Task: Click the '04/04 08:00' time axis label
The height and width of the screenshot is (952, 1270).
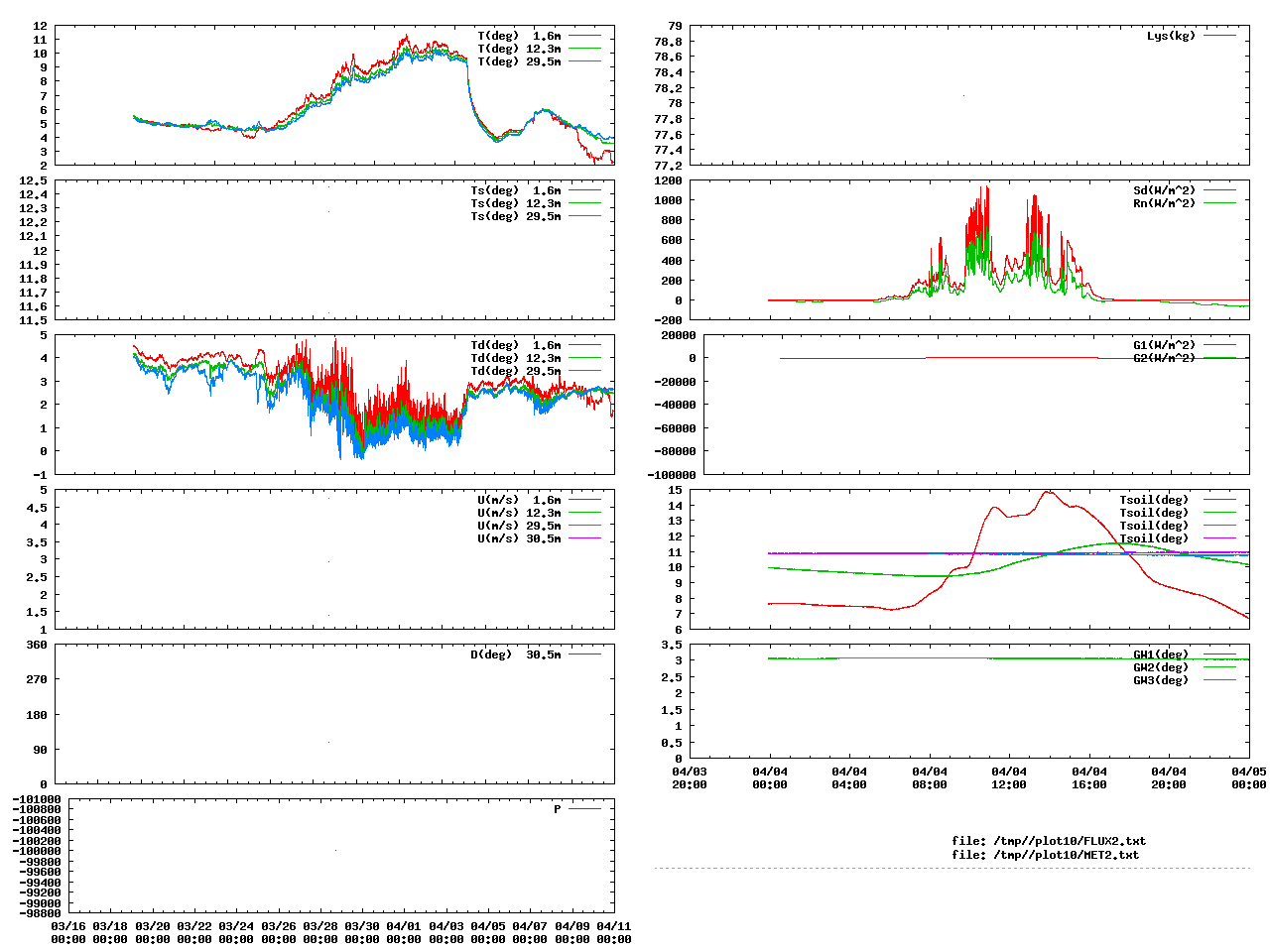Action: (x=930, y=778)
